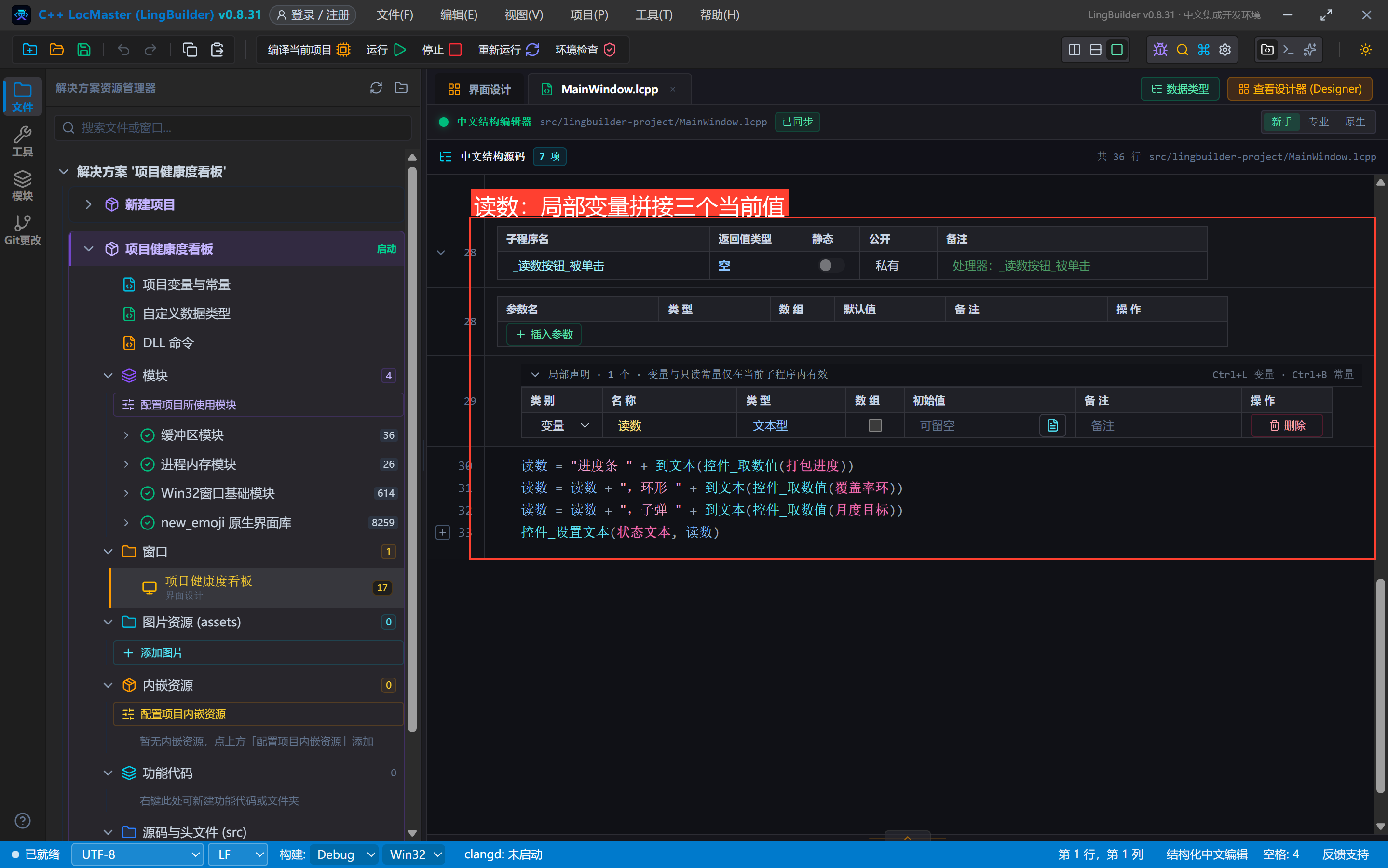The height and width of the screenshot is (868, 1388).
Task: Open the 变量 category dropdown
Action: 564,425
